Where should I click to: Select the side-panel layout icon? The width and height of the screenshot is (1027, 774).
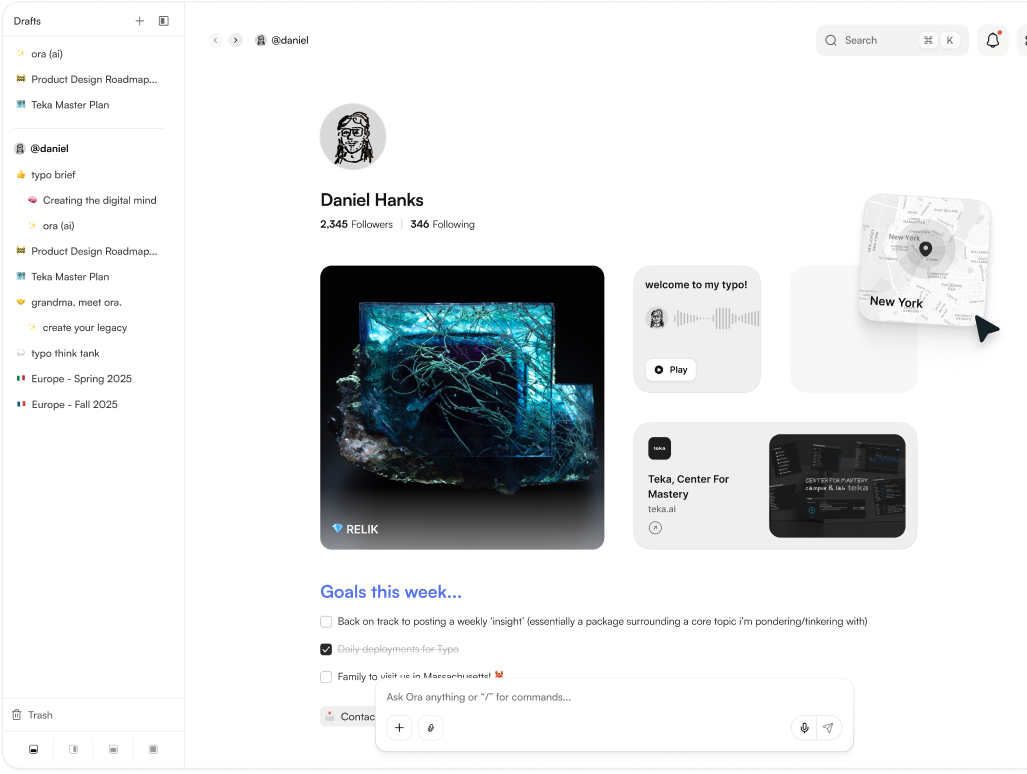click(73, 749)
